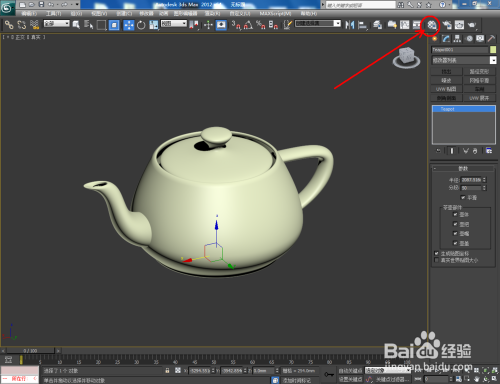Uncheck the 平滑 smooth checkbox
The height and width of the screenshot is (384, 500).
[463, 197]
